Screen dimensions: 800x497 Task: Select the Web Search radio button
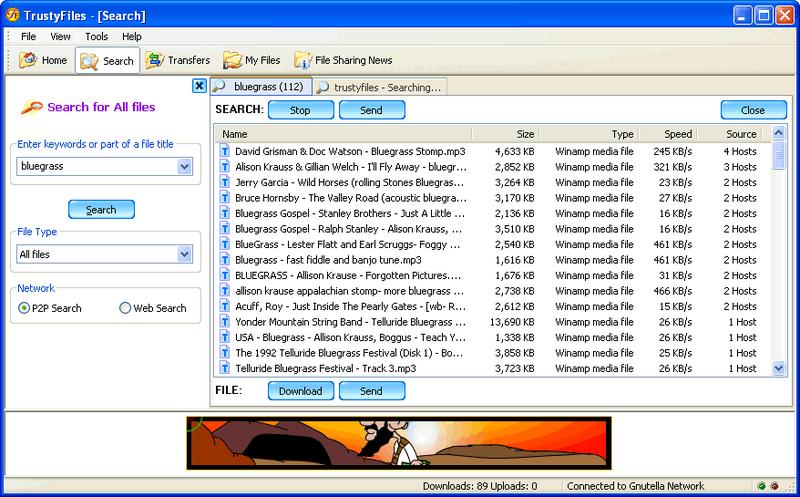(x=125, y=308)
